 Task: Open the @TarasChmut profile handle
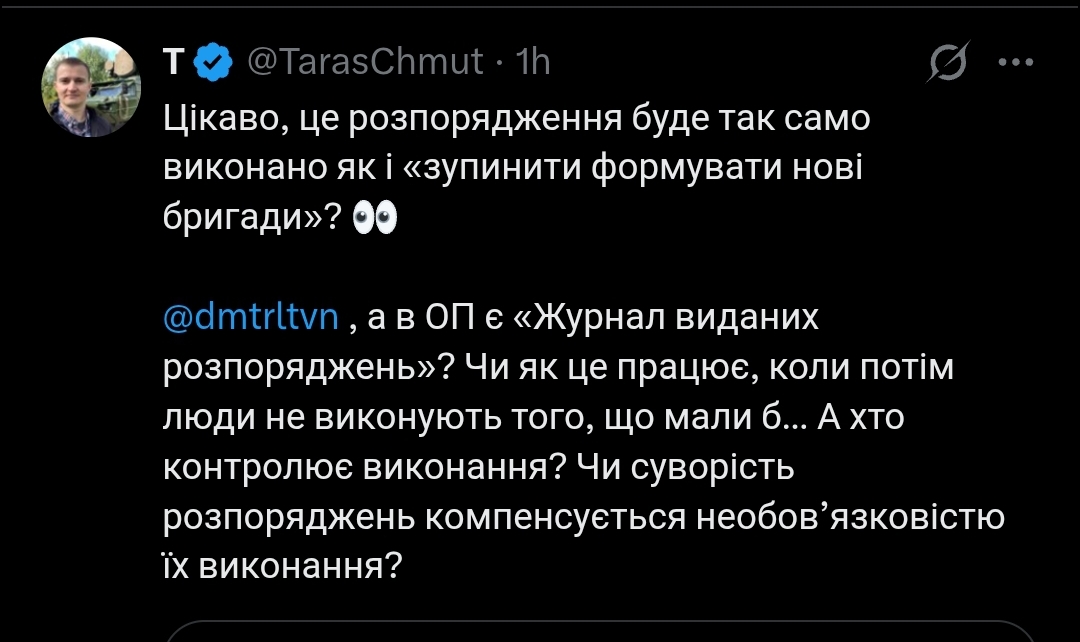point(364,63)
